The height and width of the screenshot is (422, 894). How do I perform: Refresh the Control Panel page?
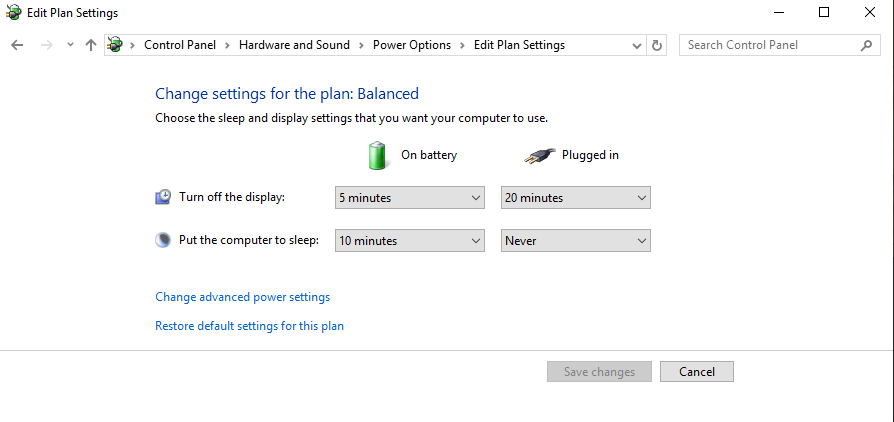tap(656, 45)
